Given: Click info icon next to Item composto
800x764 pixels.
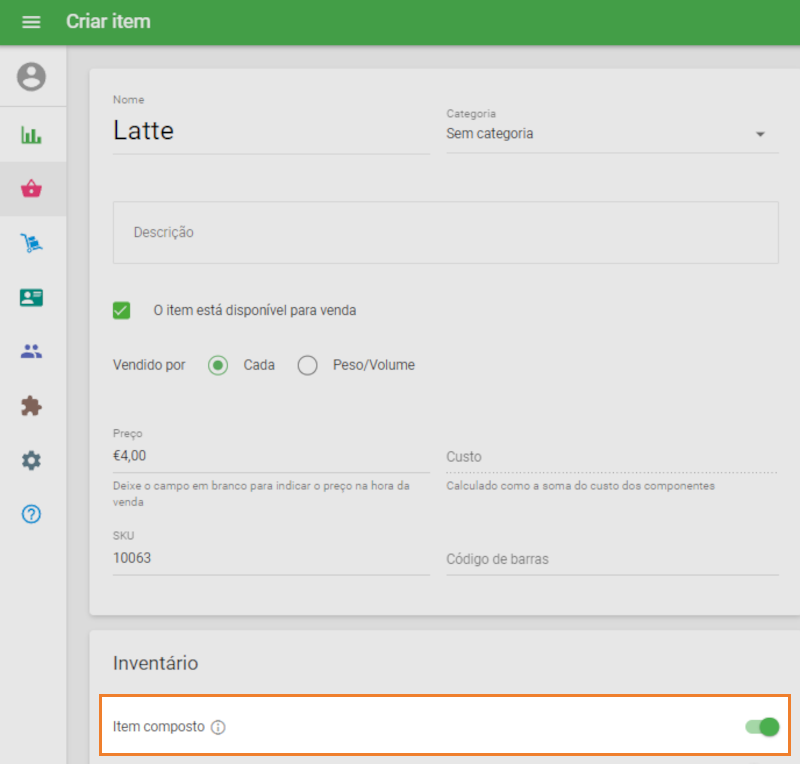Looking at the screenshot, I should coord(219,727).
